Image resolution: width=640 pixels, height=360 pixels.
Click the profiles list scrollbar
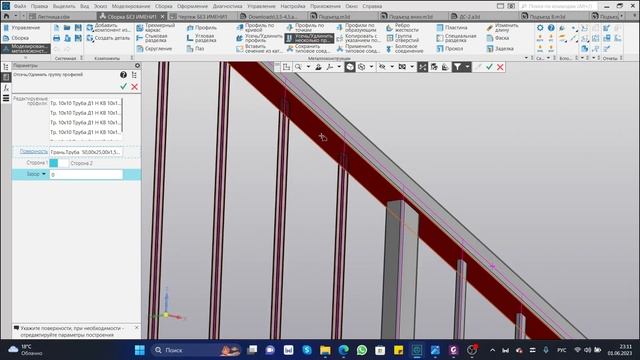click(122, 116)
